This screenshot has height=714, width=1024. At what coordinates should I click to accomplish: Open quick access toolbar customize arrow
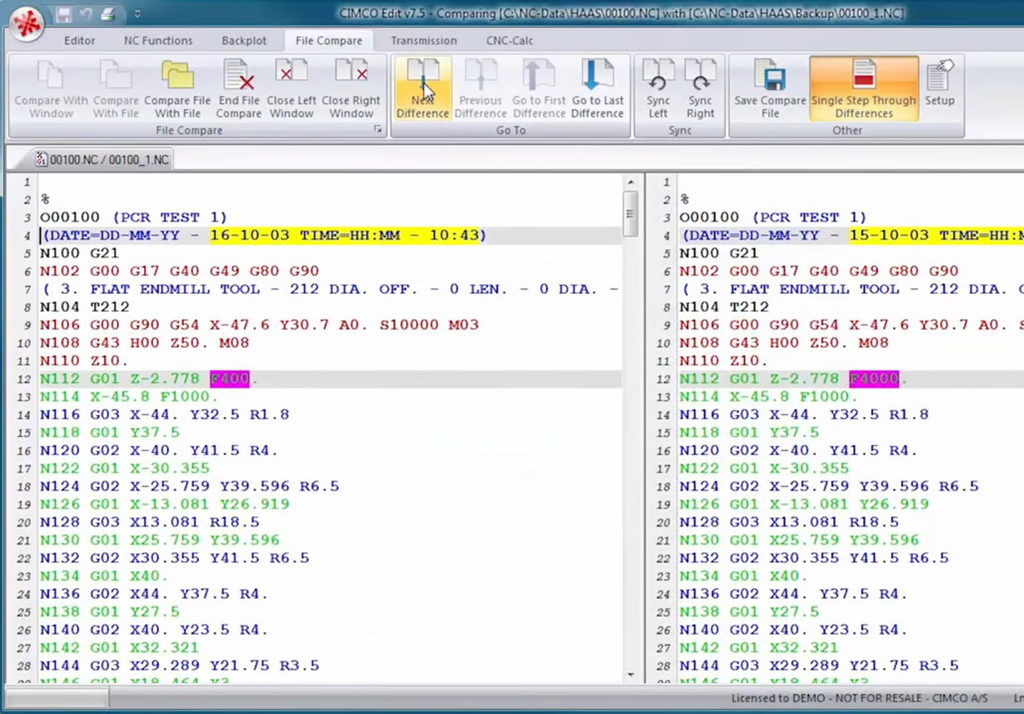[x=137, y=14]
